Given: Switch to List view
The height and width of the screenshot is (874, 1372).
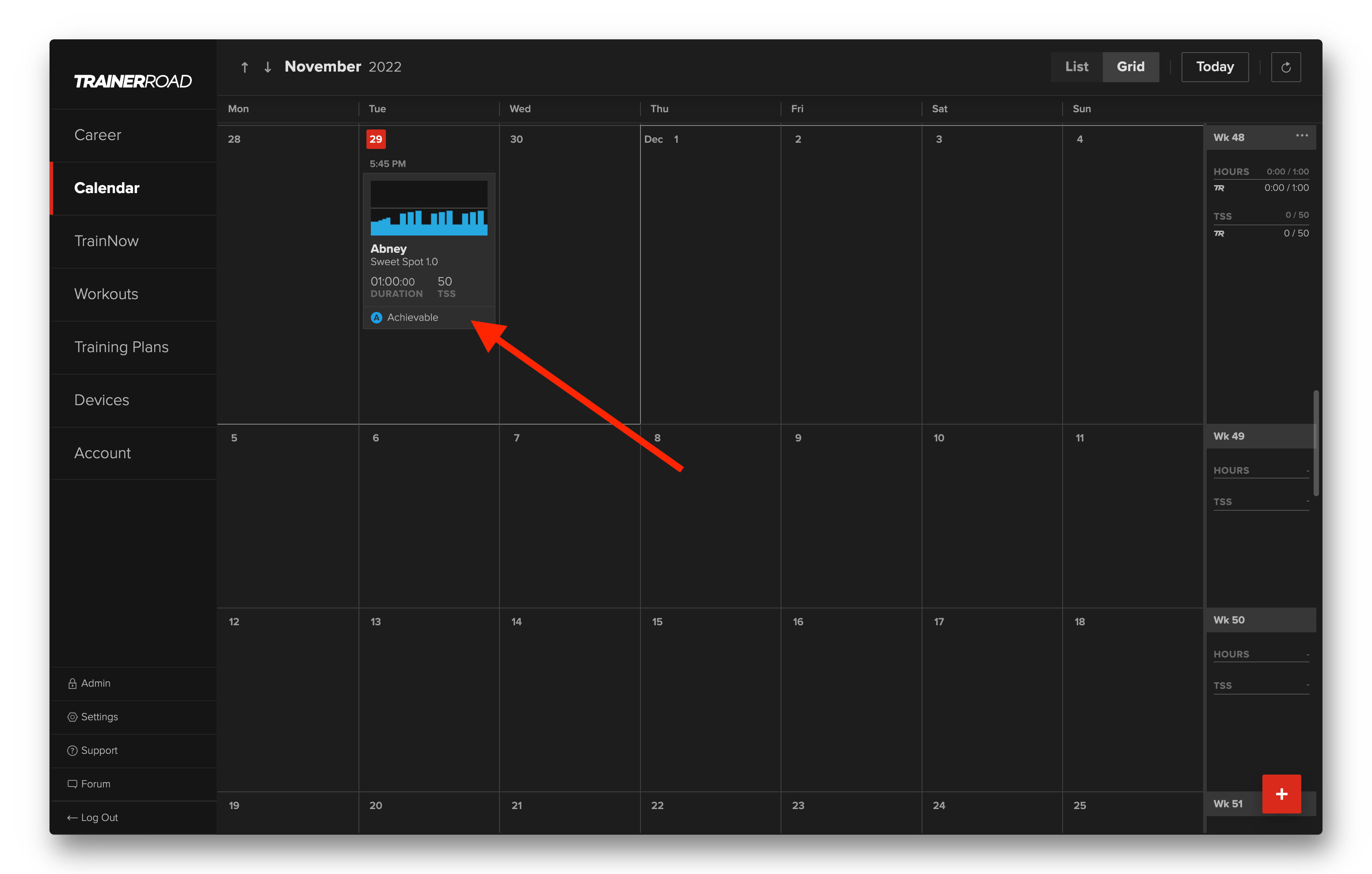Looking at the screenshot, I should 1076,67.
